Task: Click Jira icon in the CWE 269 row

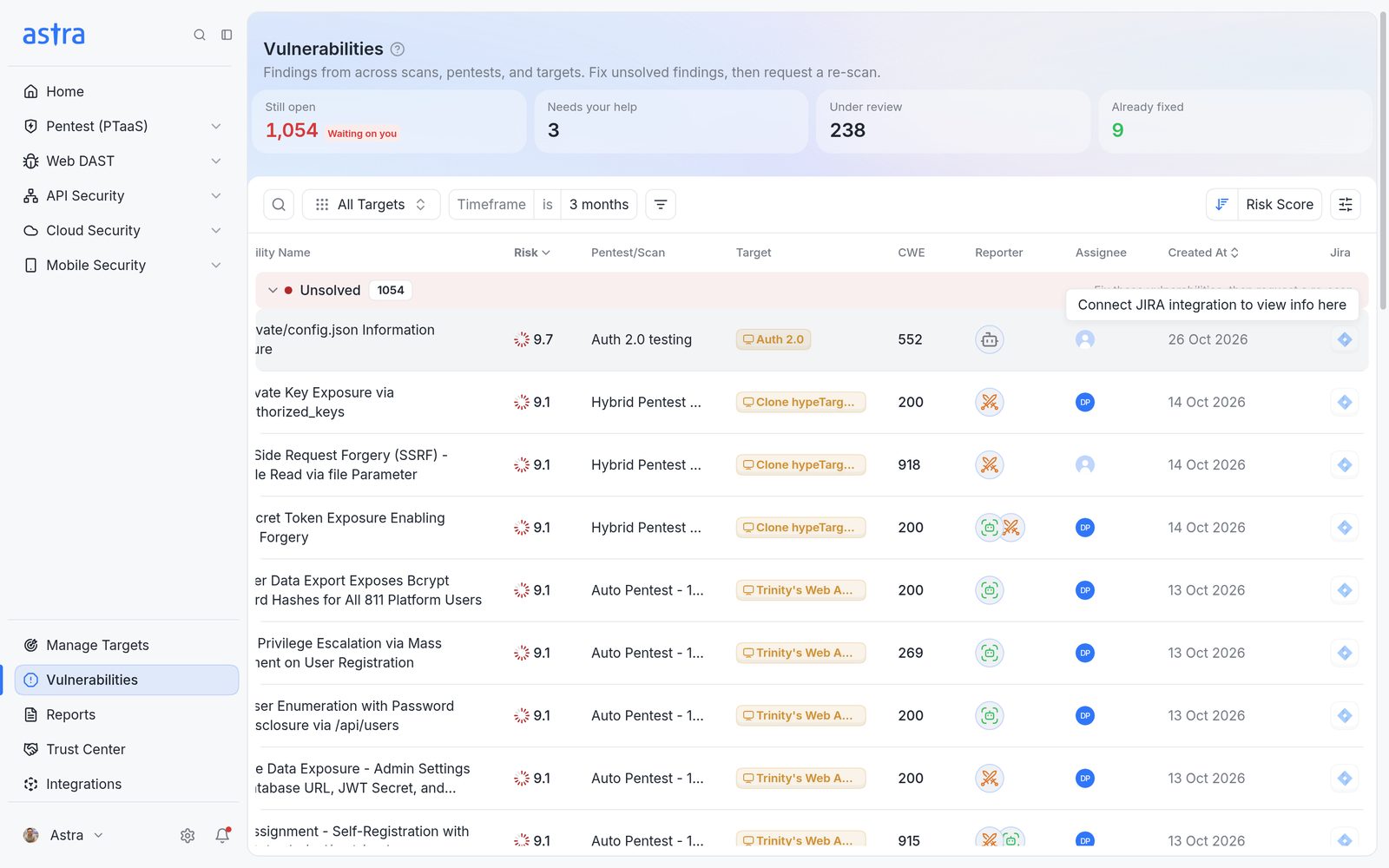Action: pos(1345,653)
